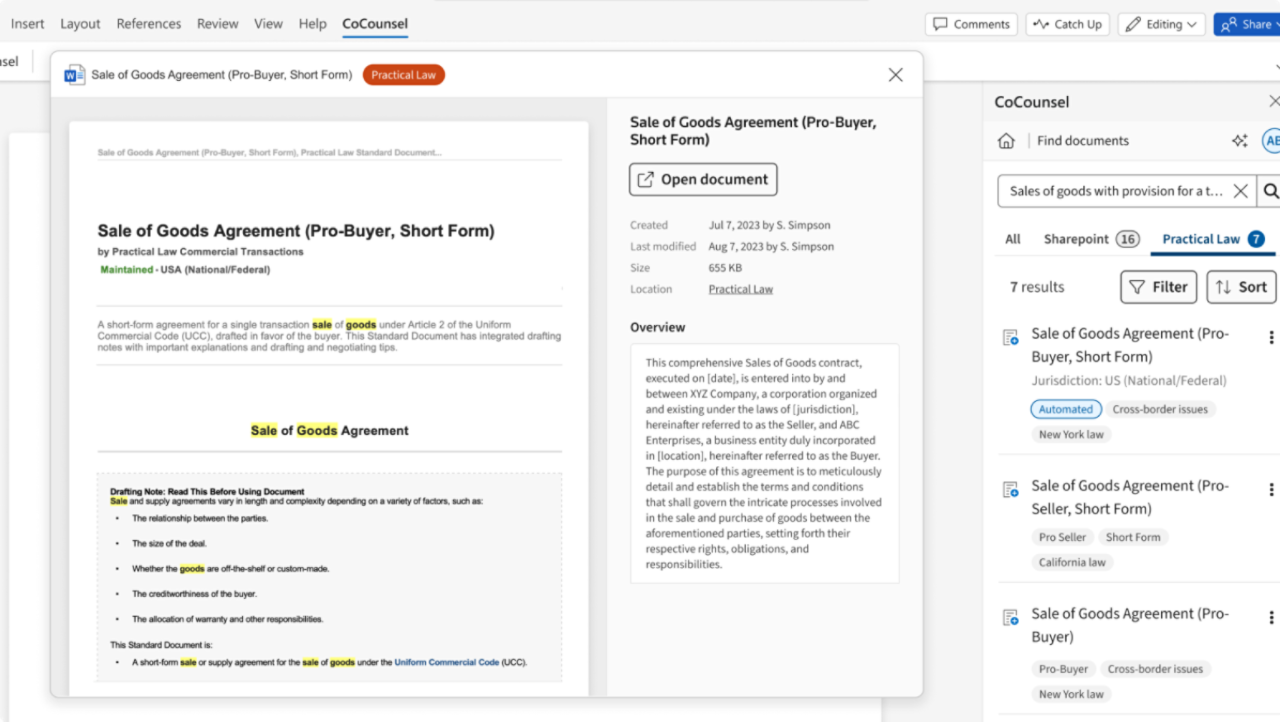Click the New York law tag under first result
This screenshot has height=722, width=1280.
click(x=1071, y=435)
